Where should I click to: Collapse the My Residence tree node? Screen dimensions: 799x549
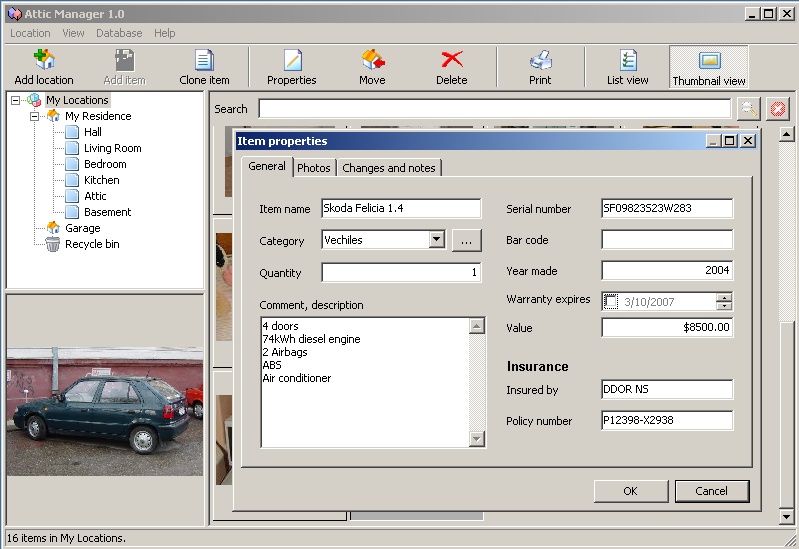pyautogui.click(x=34, y=116)
